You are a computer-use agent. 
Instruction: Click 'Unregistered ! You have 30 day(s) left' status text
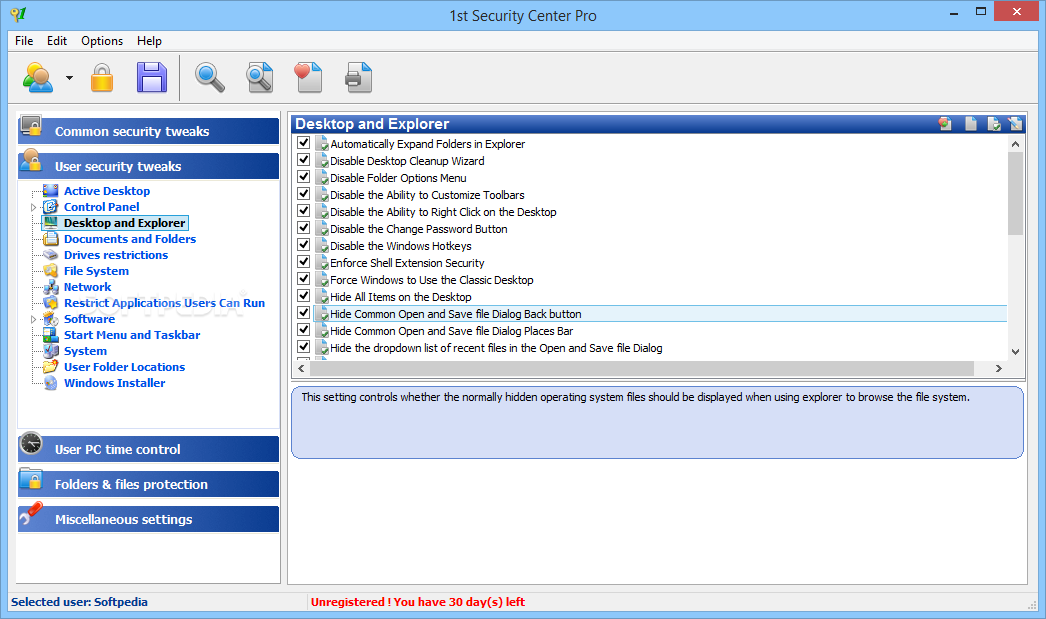418,602
